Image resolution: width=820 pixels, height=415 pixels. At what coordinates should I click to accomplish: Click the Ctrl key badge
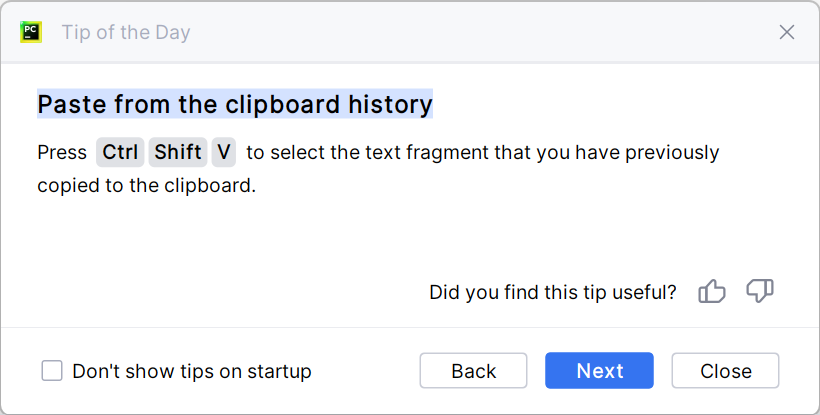(x=120, y=152)
